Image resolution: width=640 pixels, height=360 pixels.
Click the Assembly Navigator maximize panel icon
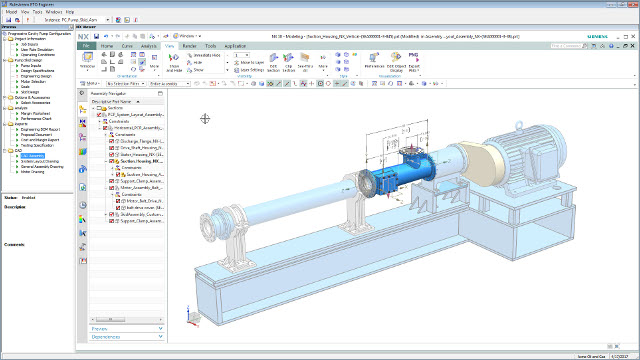(160, 93)
